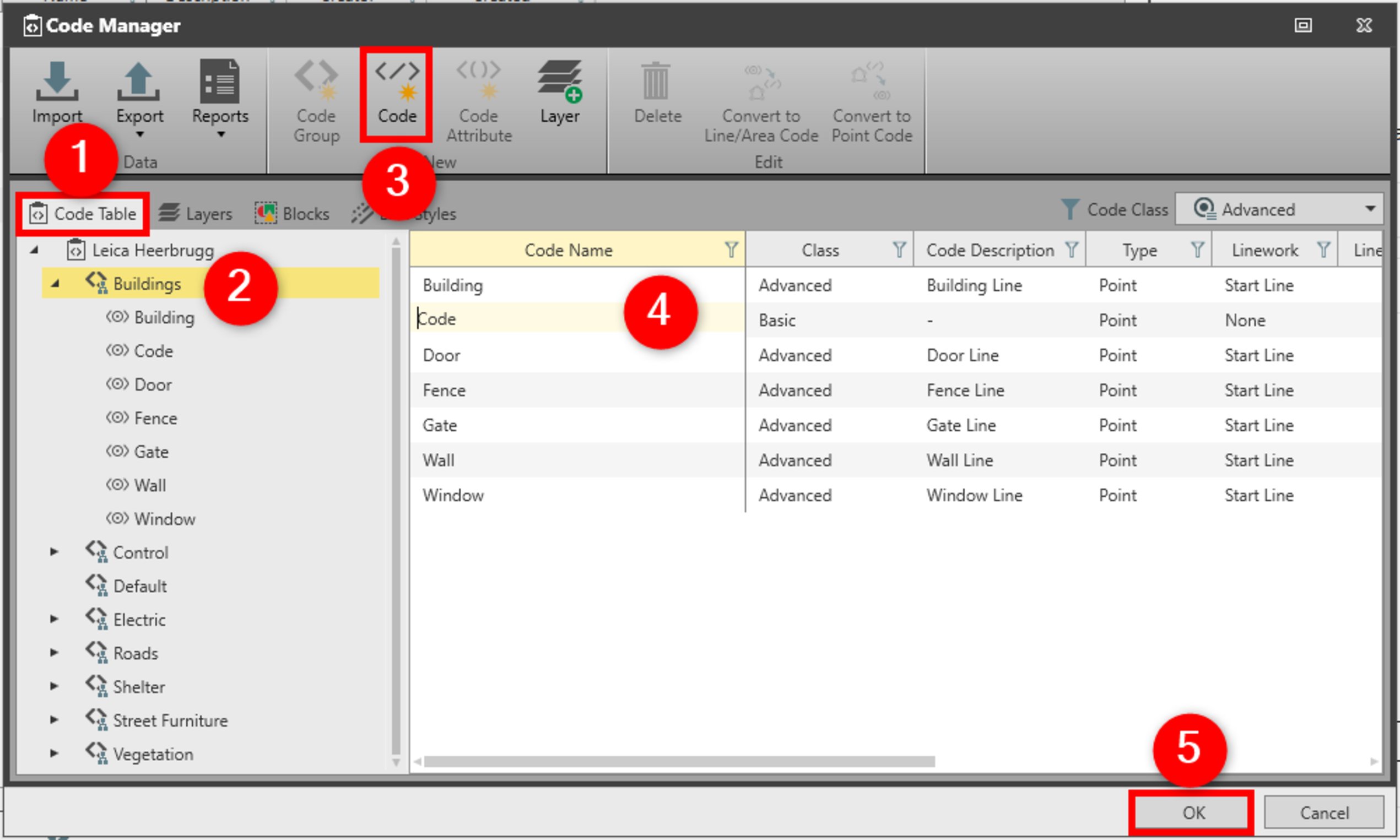Create a new Code Attribute
This screenshot has height=840, width=1400.
tap(479, 102)
